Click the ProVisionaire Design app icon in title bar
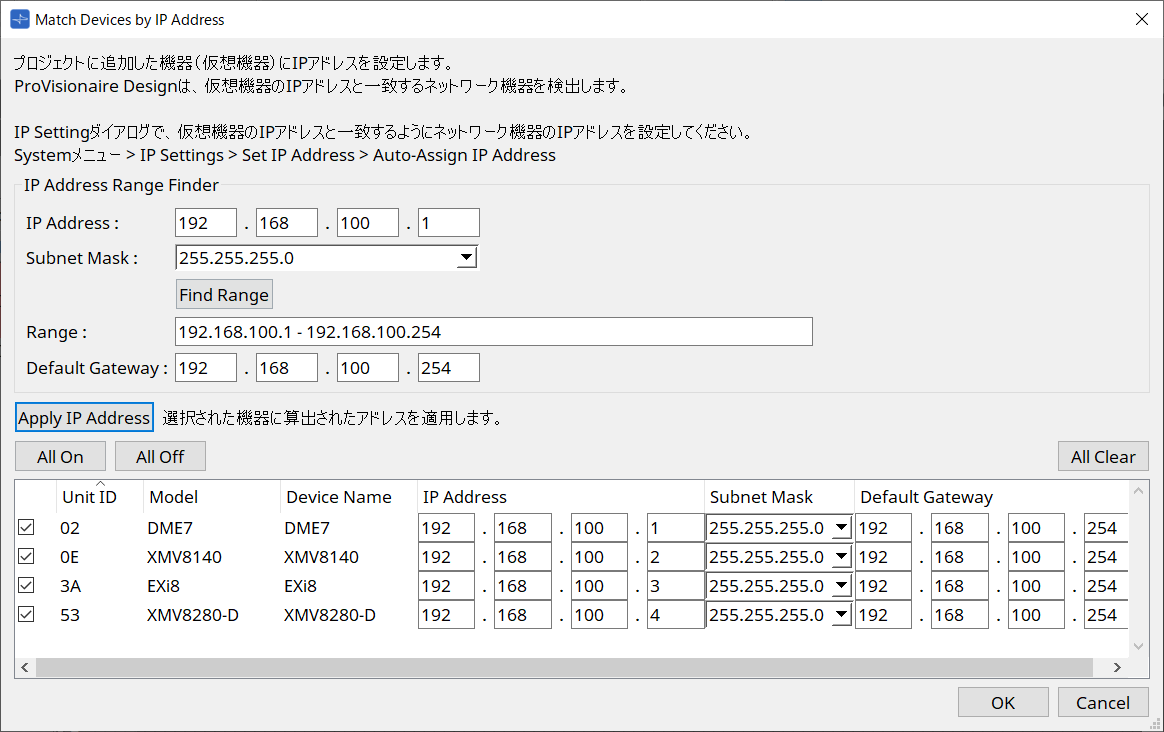 19,19
